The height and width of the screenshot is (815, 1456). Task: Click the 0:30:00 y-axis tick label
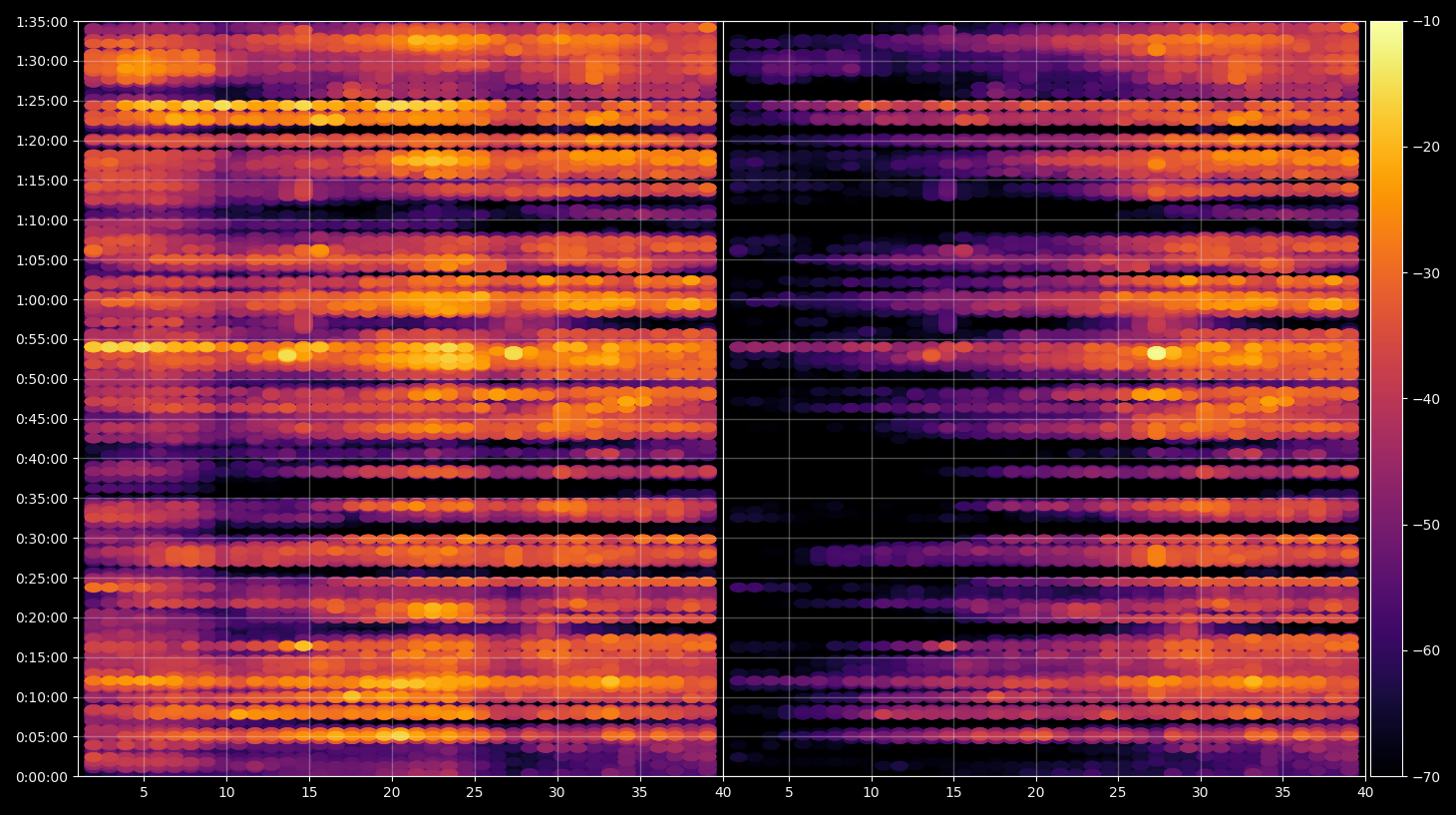point(42,539)
